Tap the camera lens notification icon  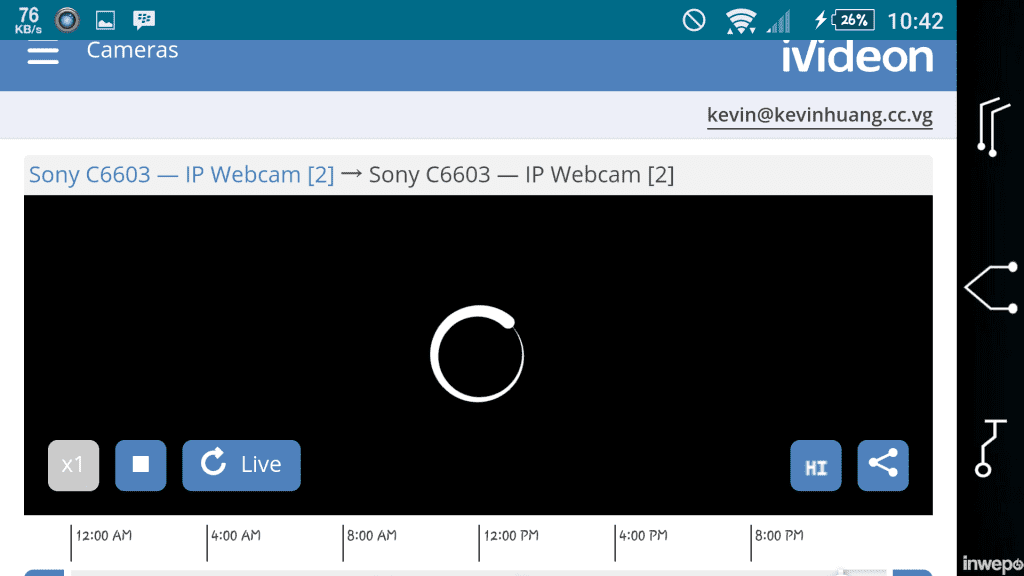(66, 19)
